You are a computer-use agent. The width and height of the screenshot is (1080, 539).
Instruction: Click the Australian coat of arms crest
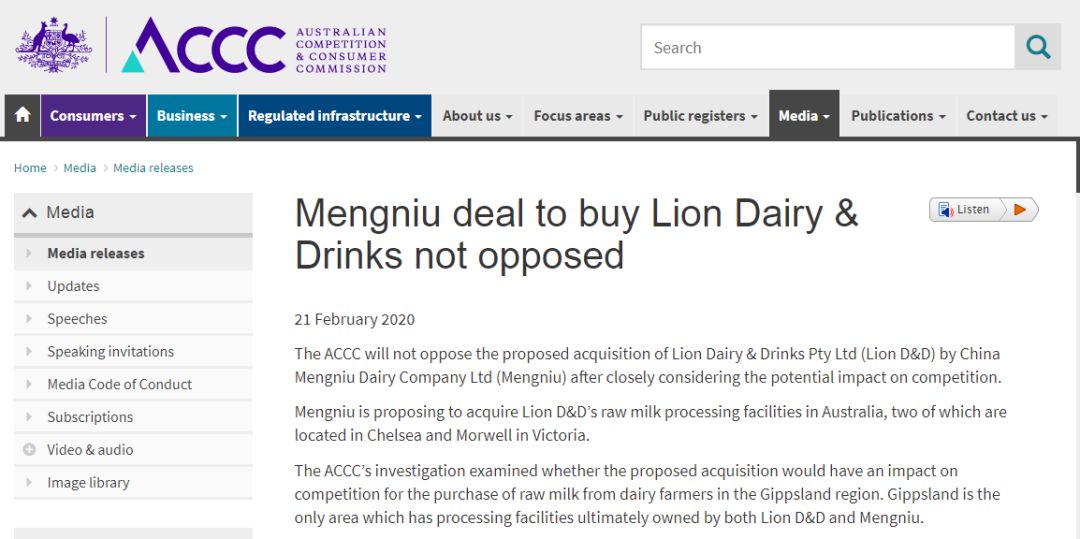click(53, 45)
